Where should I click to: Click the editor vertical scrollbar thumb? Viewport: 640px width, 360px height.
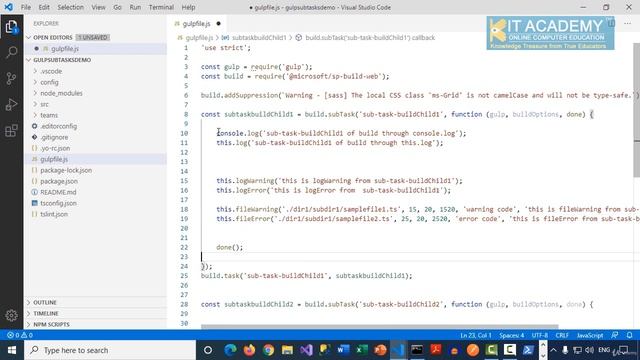tap(637, 110)
